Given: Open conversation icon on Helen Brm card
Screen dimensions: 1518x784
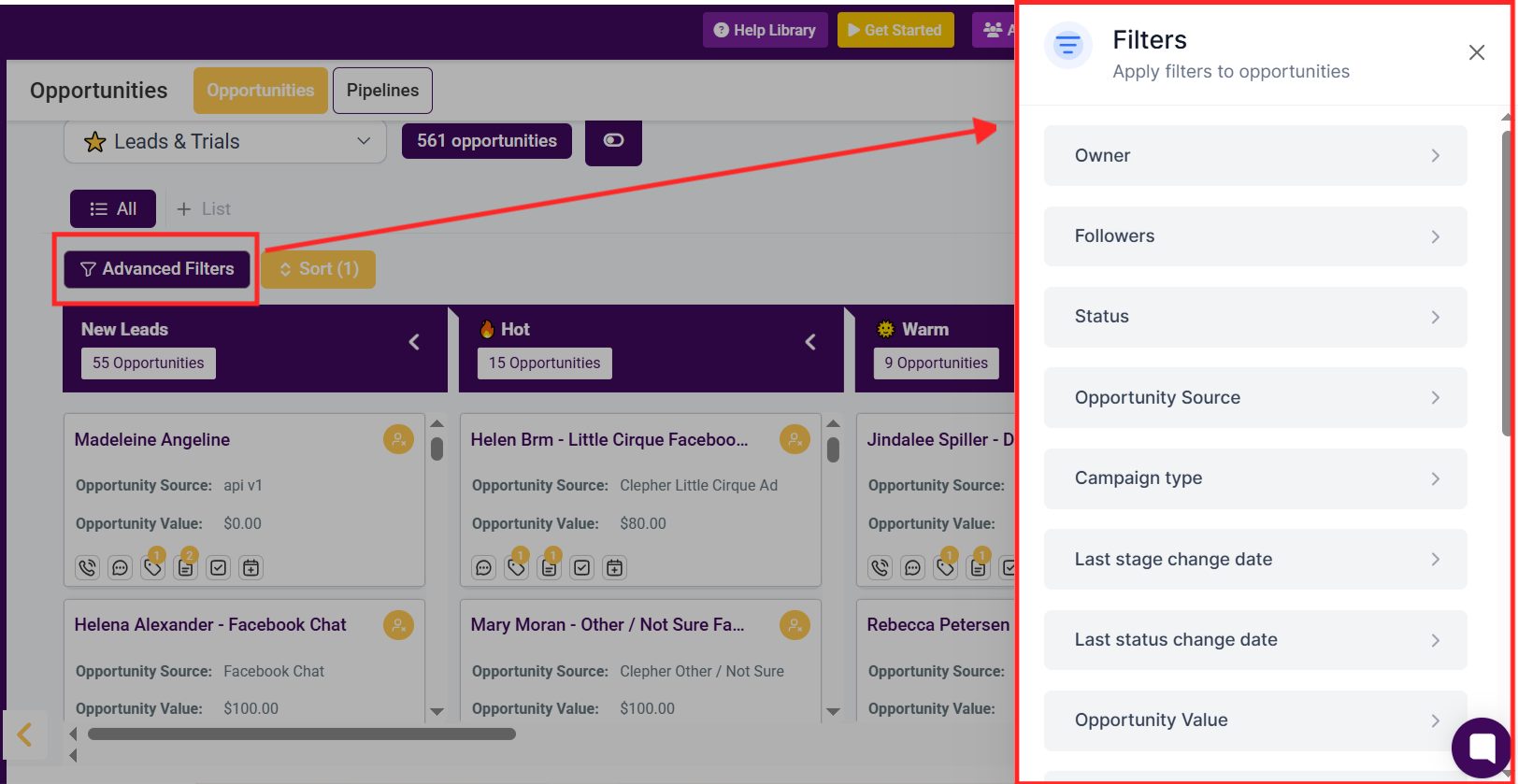Looking at the screenshot, I should pyautogui.click(x=484, y=567).
